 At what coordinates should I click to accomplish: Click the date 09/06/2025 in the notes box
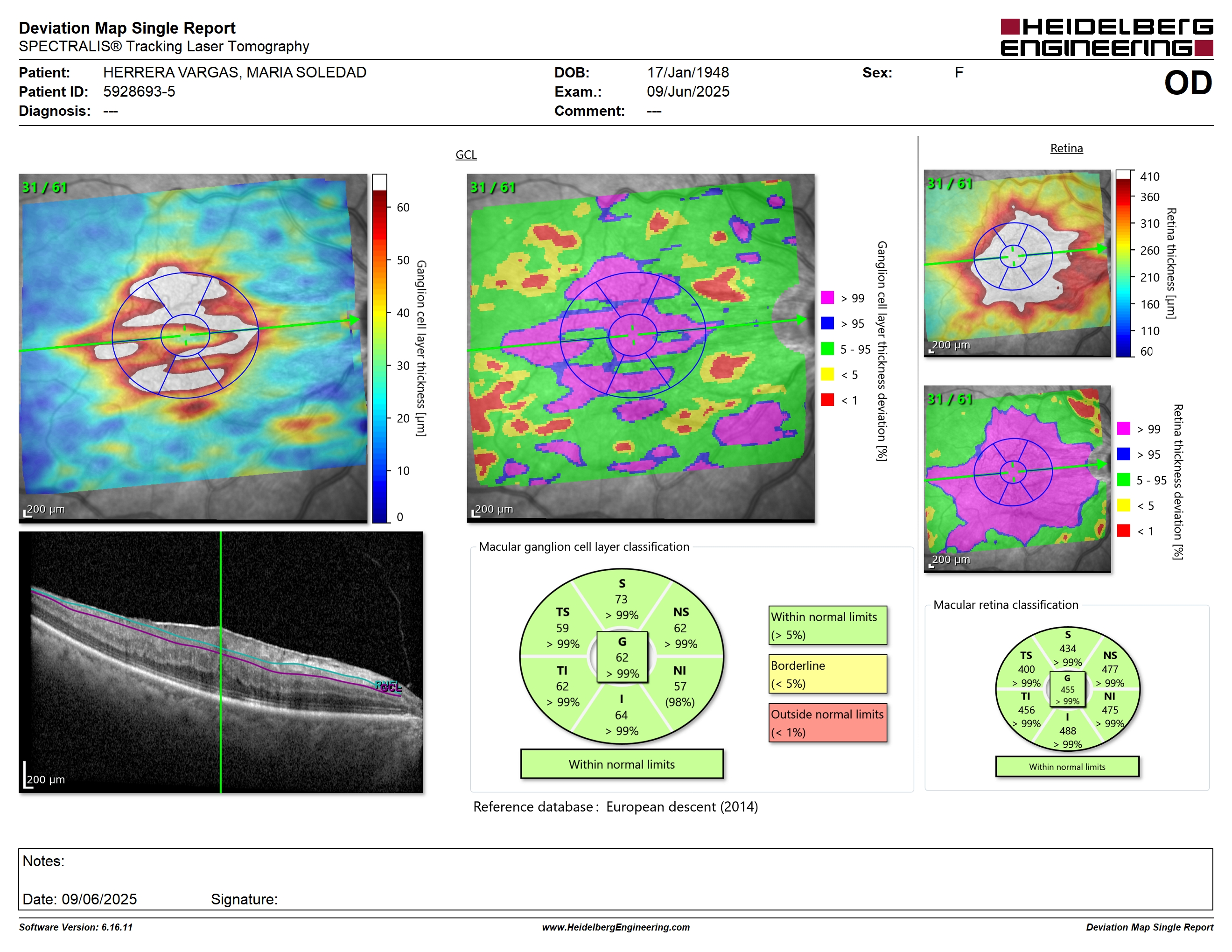point(99,899)
